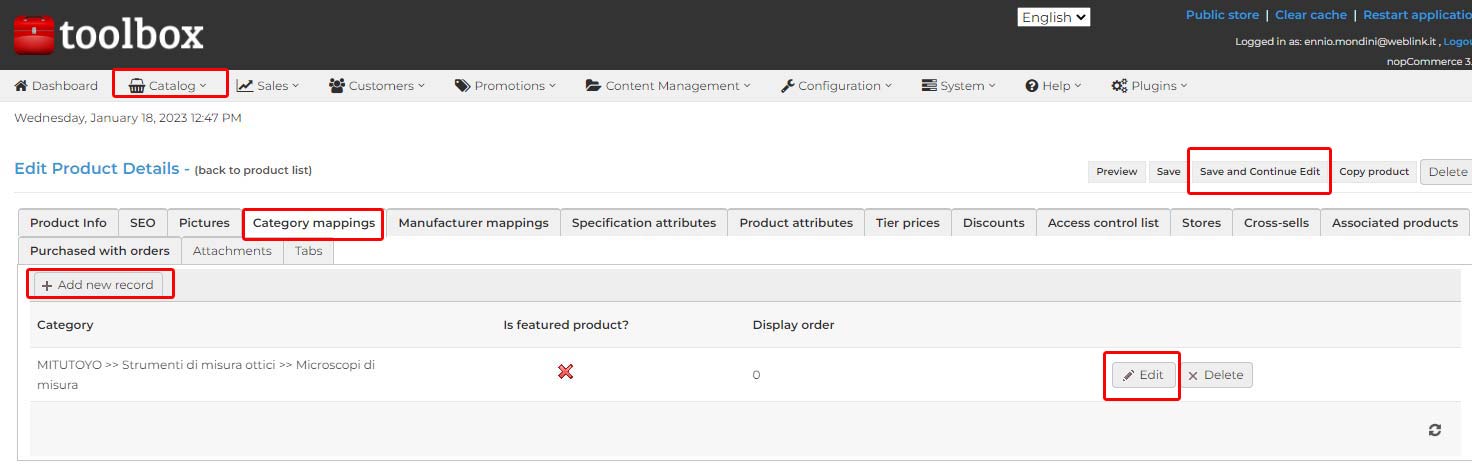Click the Sales chart icon
The image size is (1472, 469).
pos(244,86)
